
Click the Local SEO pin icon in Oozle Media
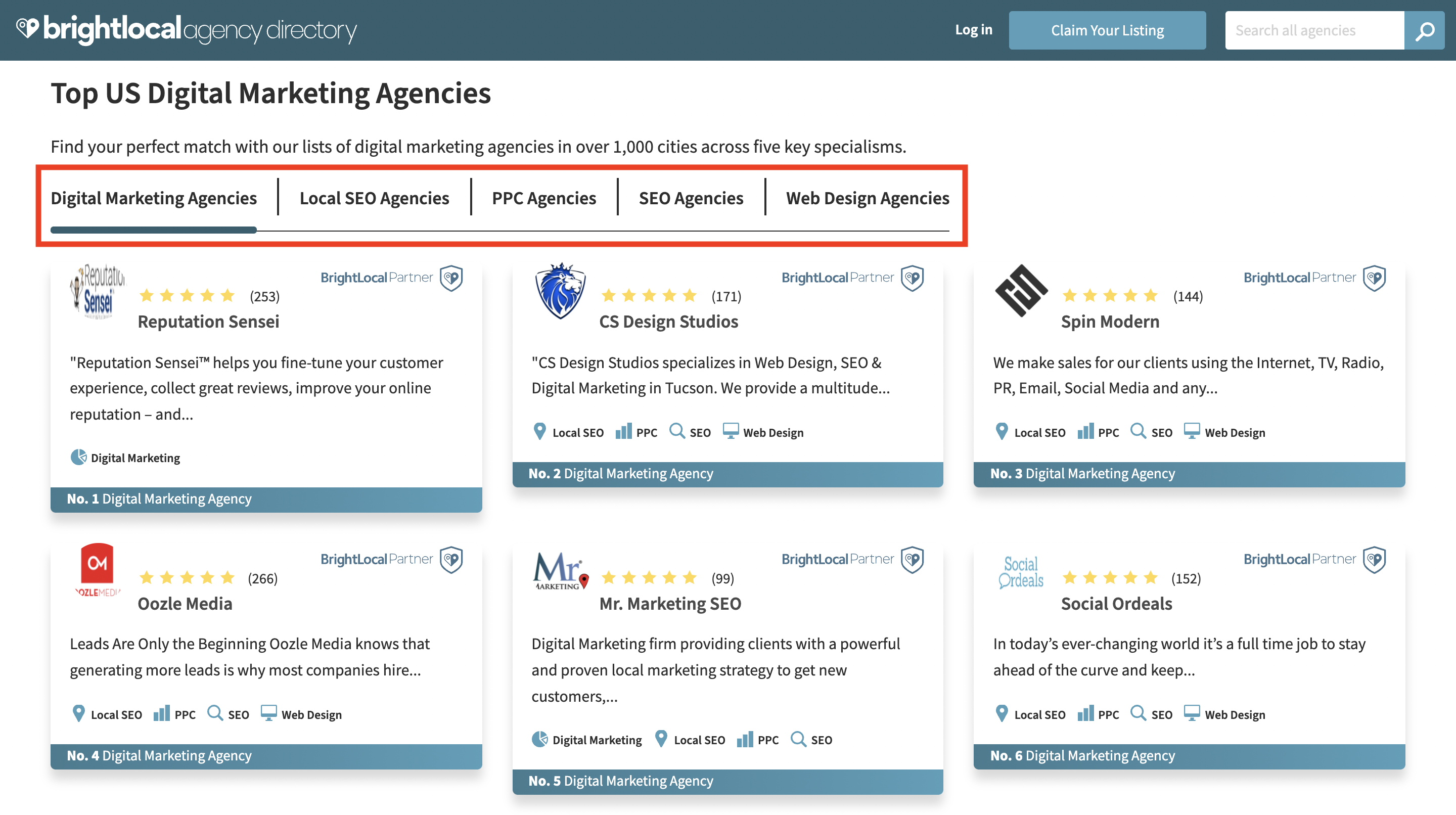78,713
